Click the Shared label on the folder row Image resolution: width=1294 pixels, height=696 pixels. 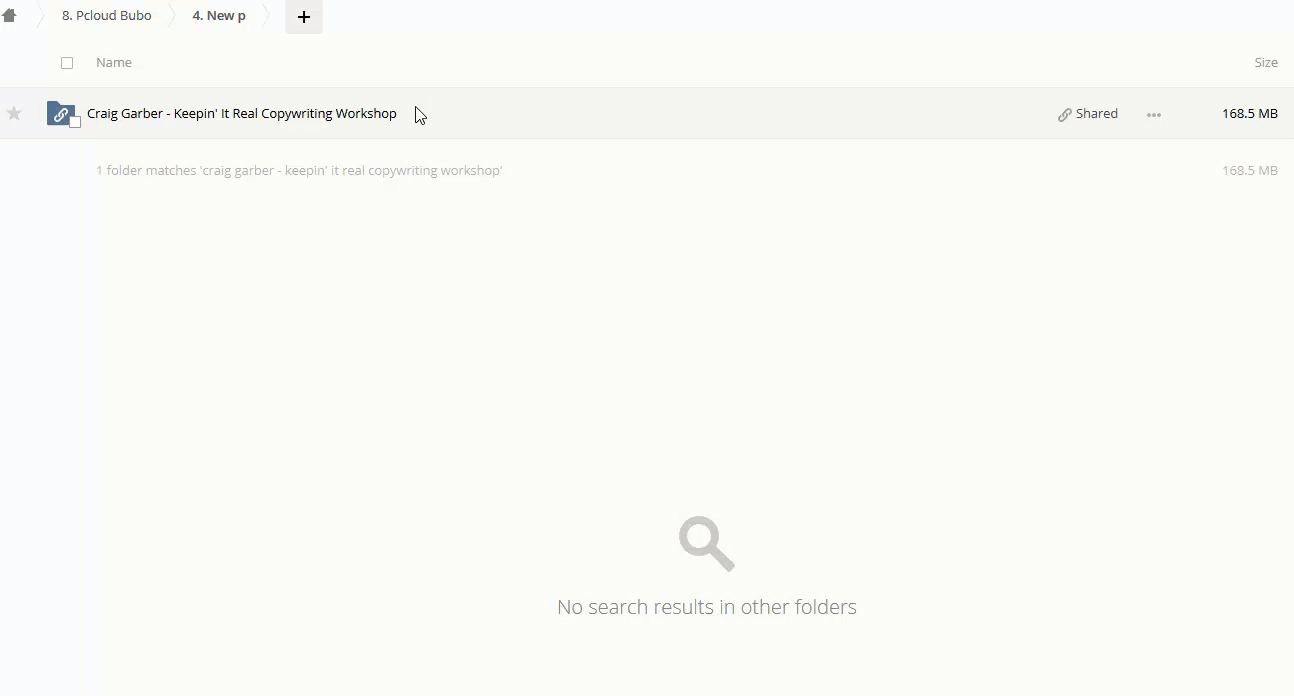(1097, 114)
